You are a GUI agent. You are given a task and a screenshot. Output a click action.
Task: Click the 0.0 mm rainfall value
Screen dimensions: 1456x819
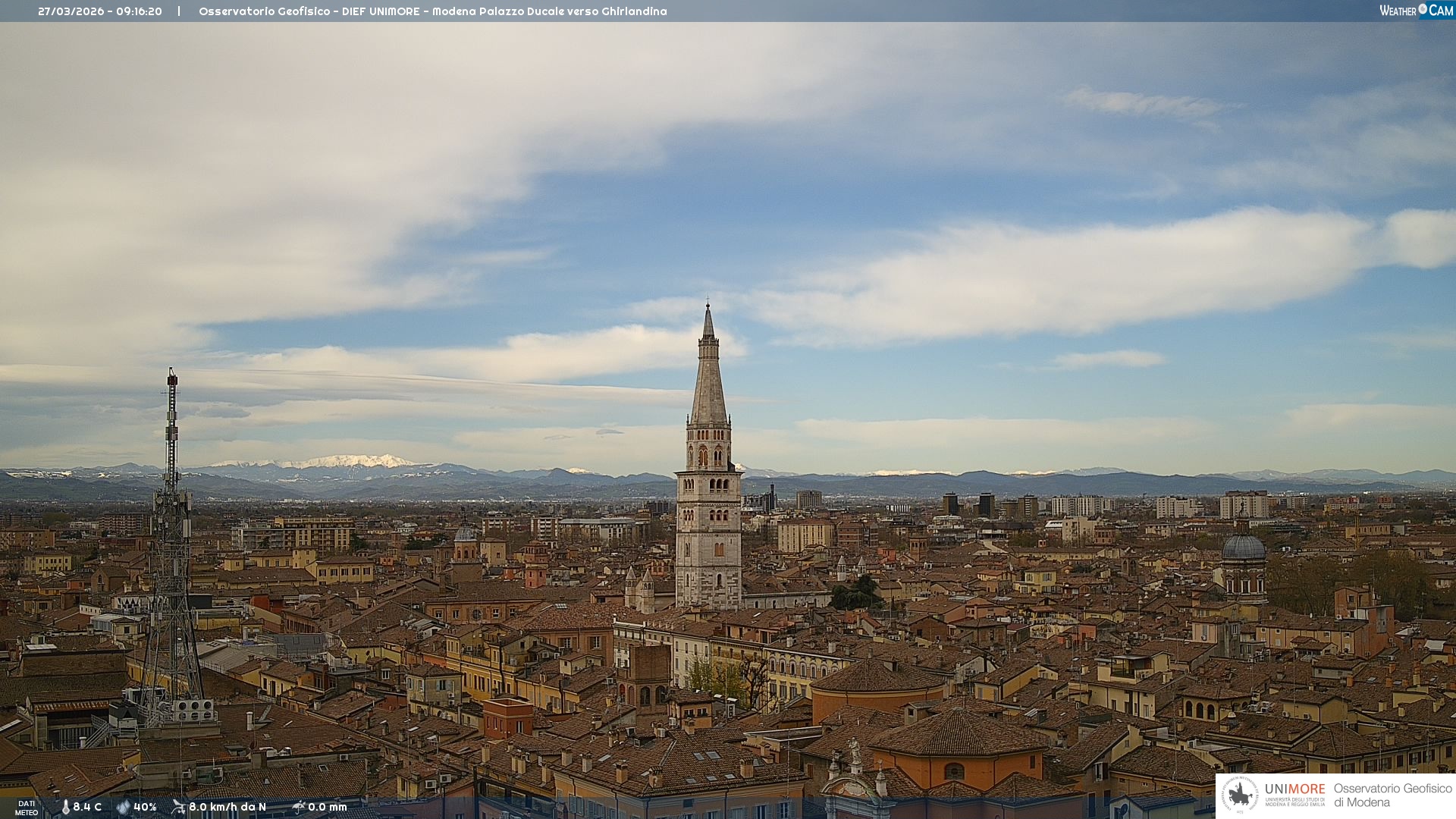327,807
